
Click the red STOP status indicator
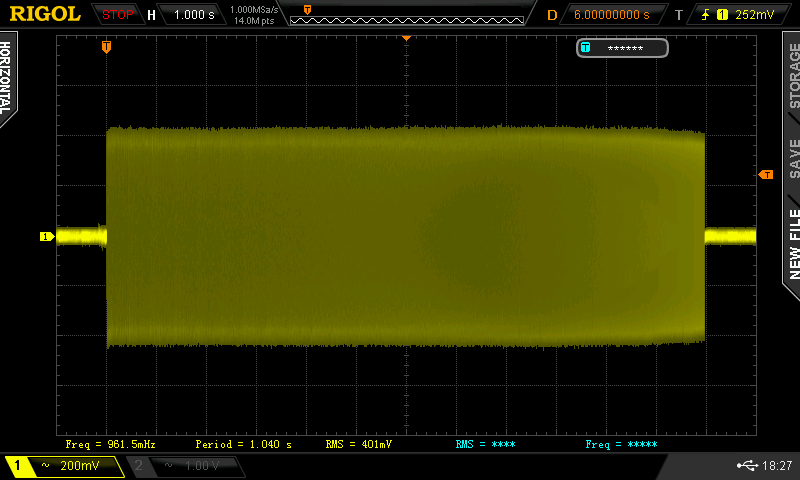117,15
